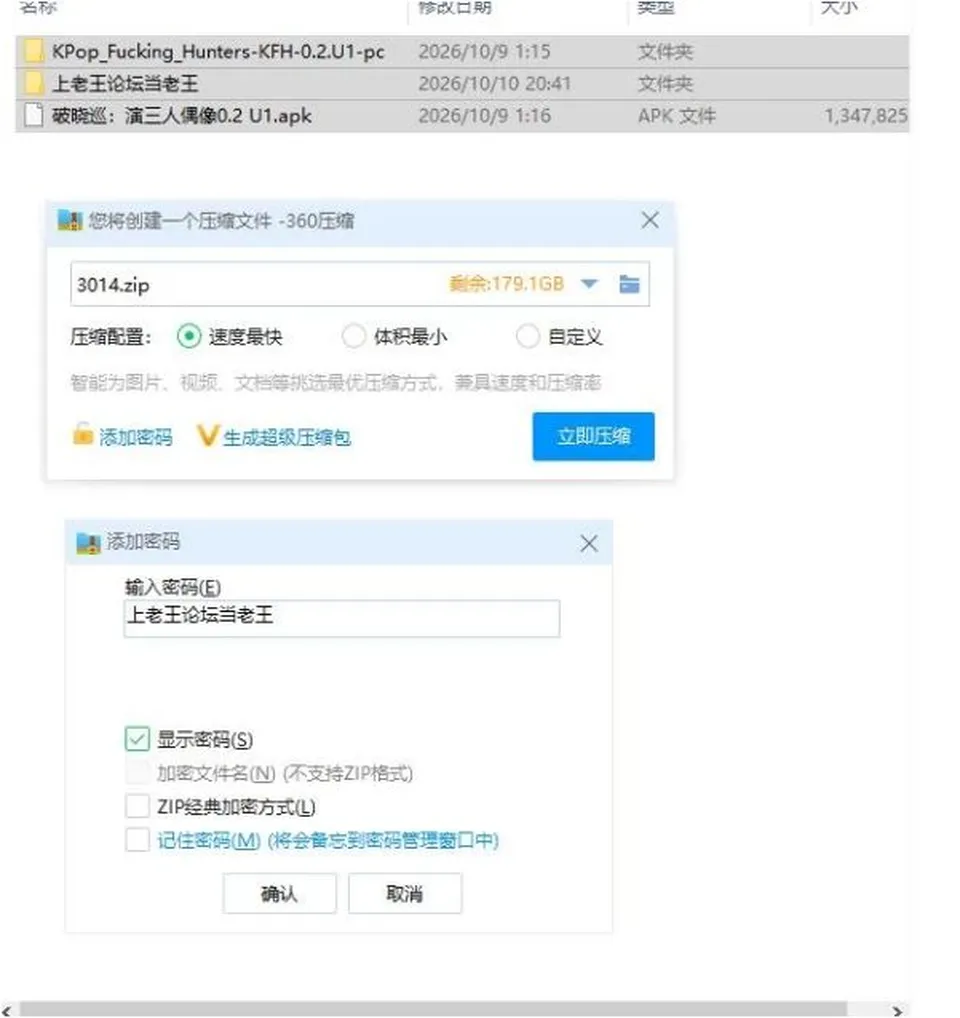This screenshot has height=1018, width=960.
Task: Choose the 自定义 compression option
Action: tap(527, 336)
